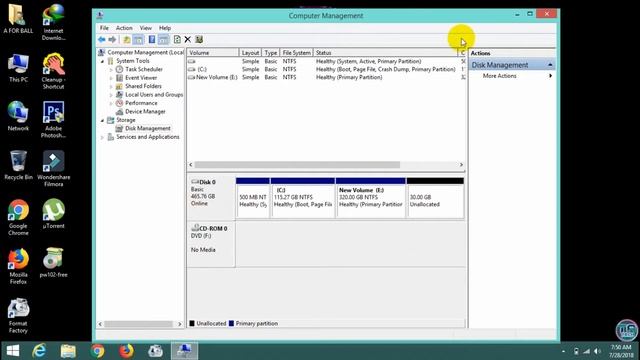Sort by the Status column header

[386, 53]
